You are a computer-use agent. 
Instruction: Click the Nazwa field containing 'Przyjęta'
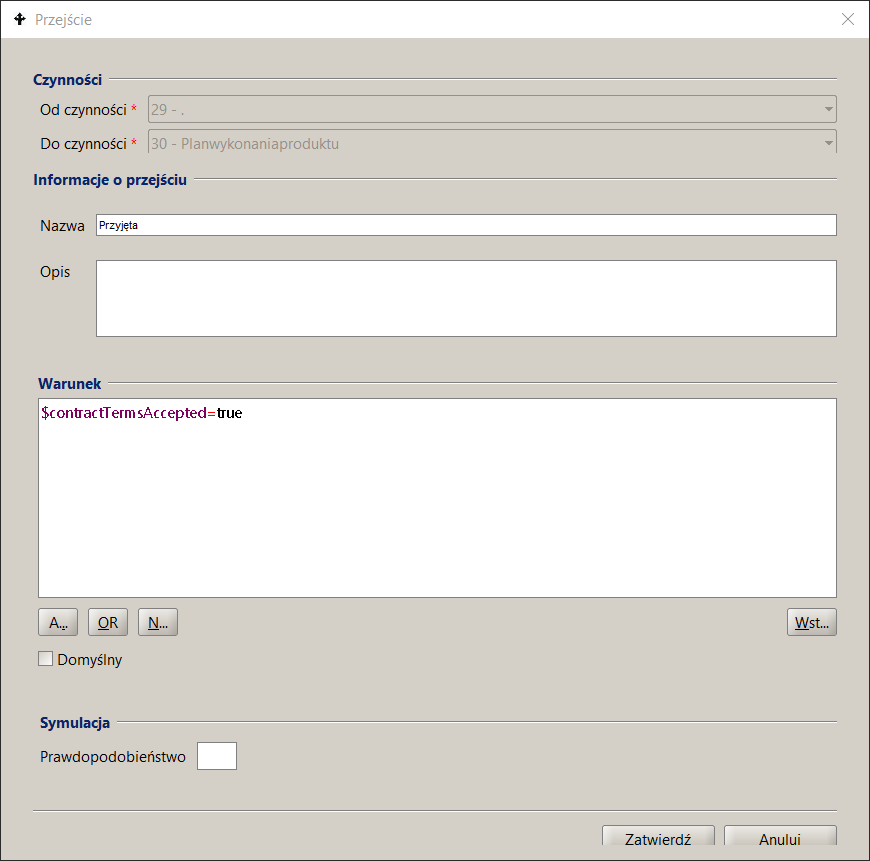(x=465, y=225)
